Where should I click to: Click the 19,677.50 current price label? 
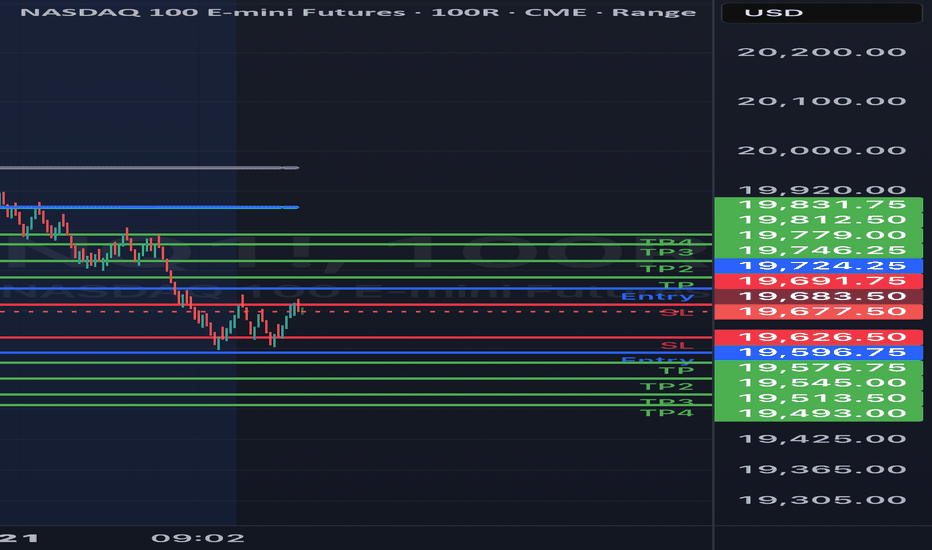[818, 312]
